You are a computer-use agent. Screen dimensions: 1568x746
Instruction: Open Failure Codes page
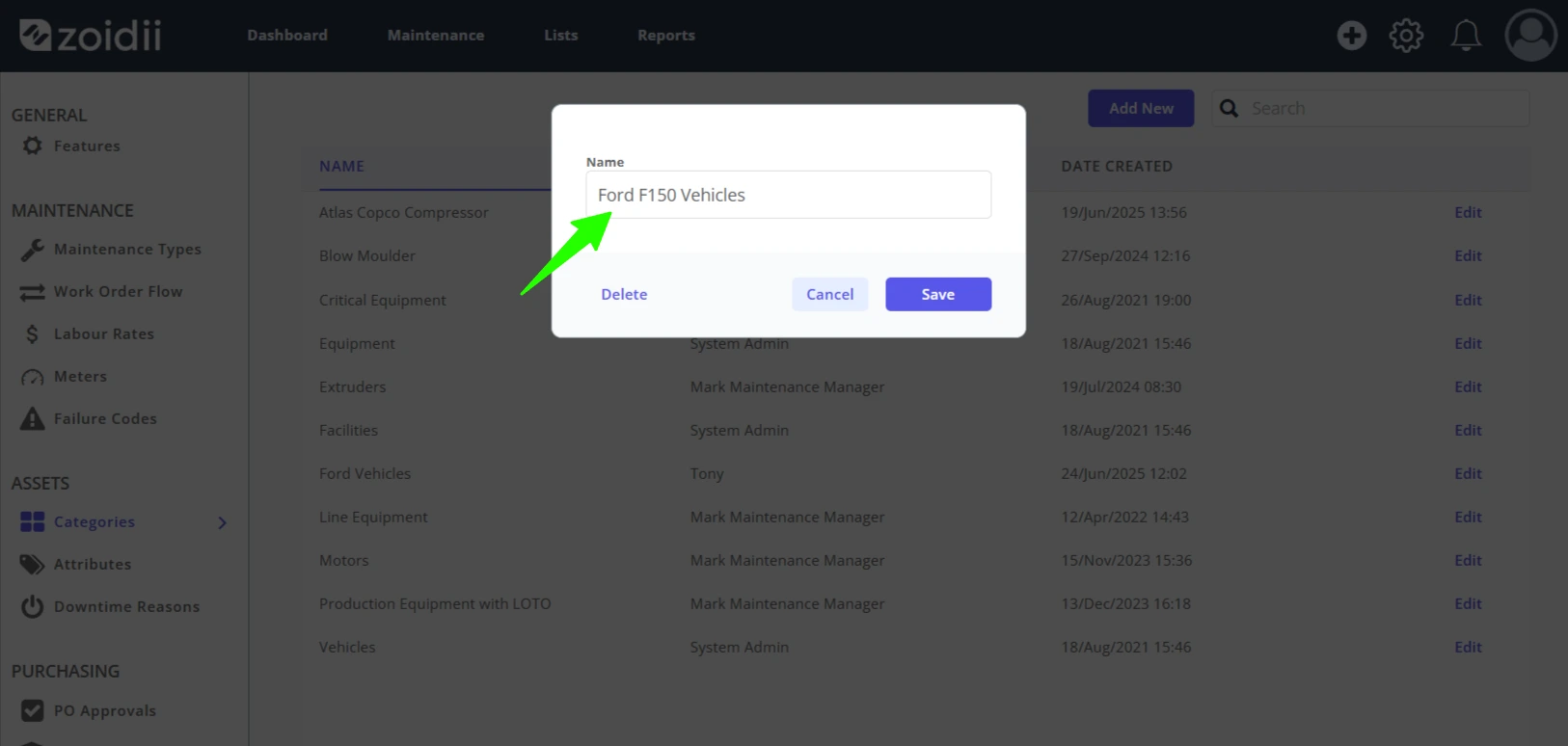point(105,418)
